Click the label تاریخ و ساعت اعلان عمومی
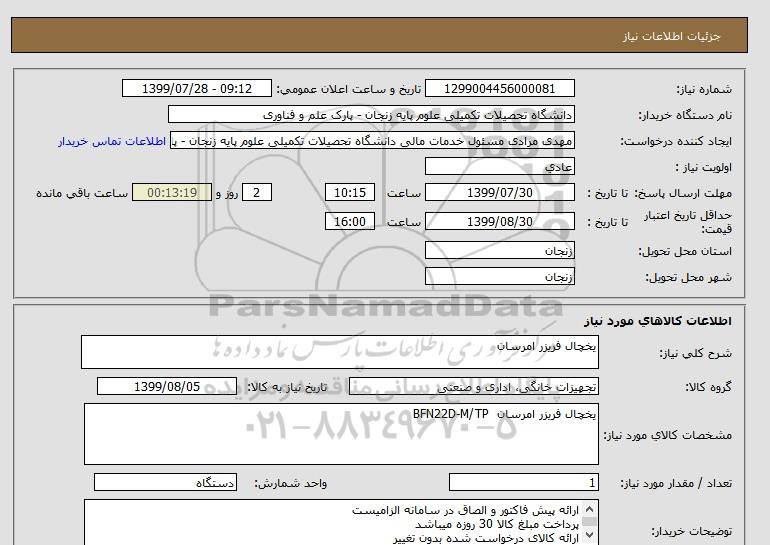Viewport: 770px width, 545px height. pos(349,89)
